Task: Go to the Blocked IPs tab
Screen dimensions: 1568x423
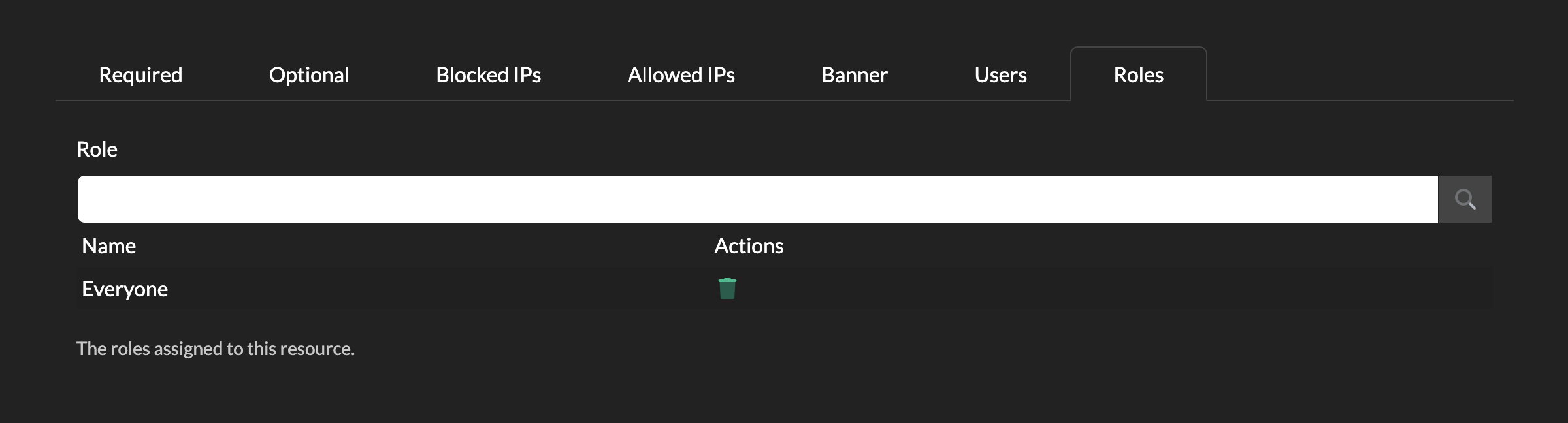Action: 488,75
